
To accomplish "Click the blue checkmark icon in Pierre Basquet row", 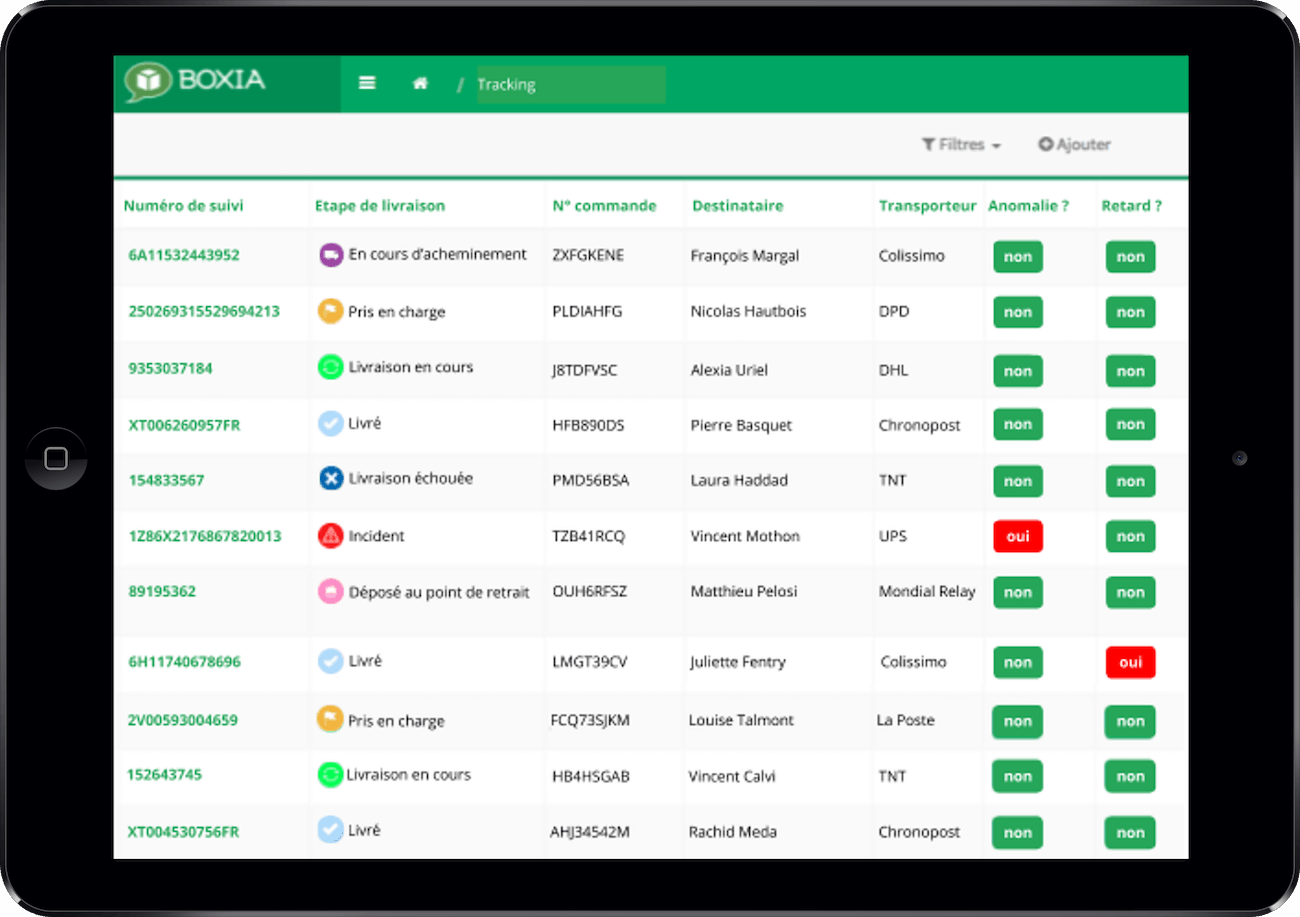I will 331,424.
